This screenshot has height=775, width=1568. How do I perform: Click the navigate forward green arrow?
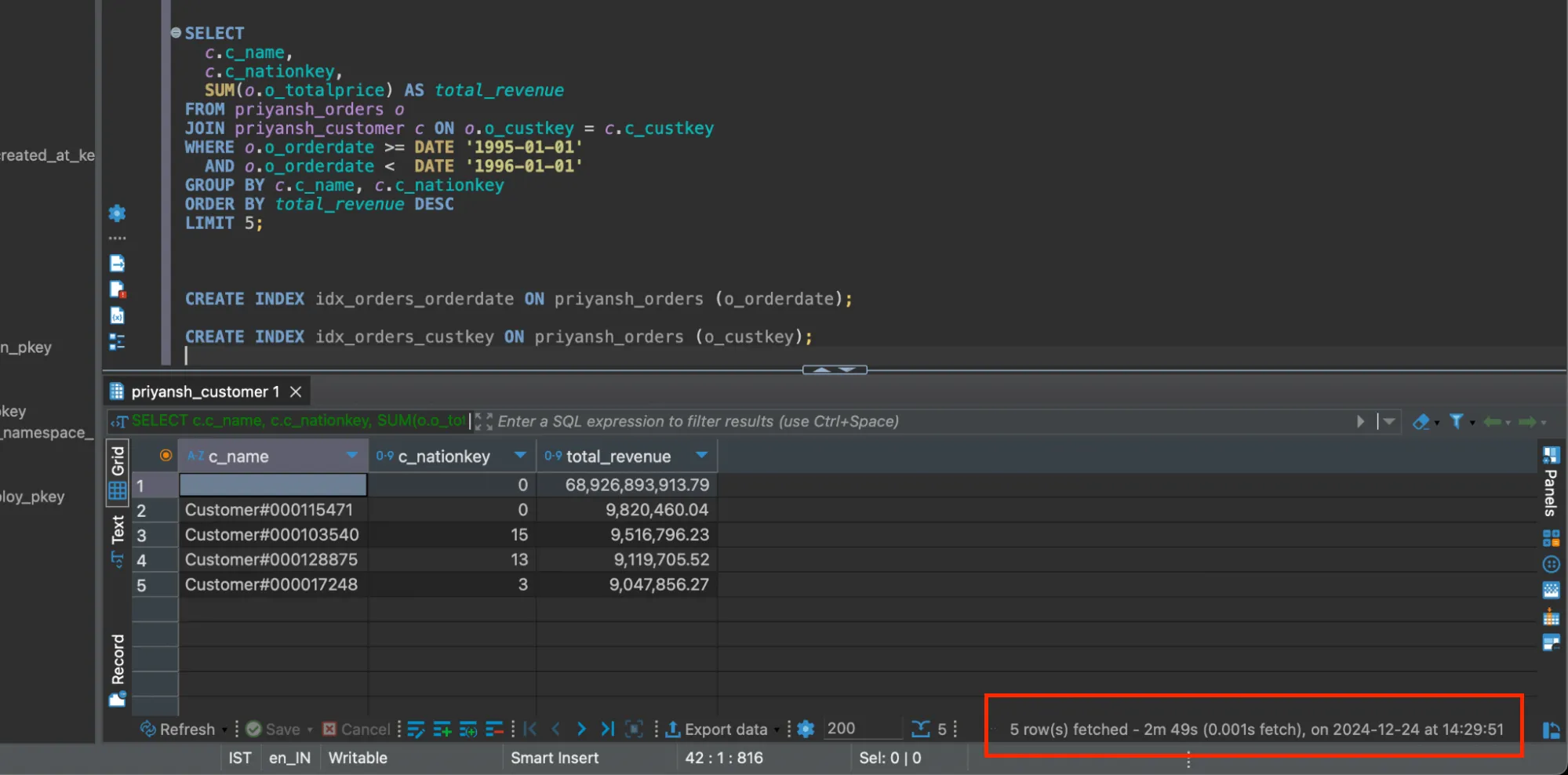click(x=1527, y=422)
